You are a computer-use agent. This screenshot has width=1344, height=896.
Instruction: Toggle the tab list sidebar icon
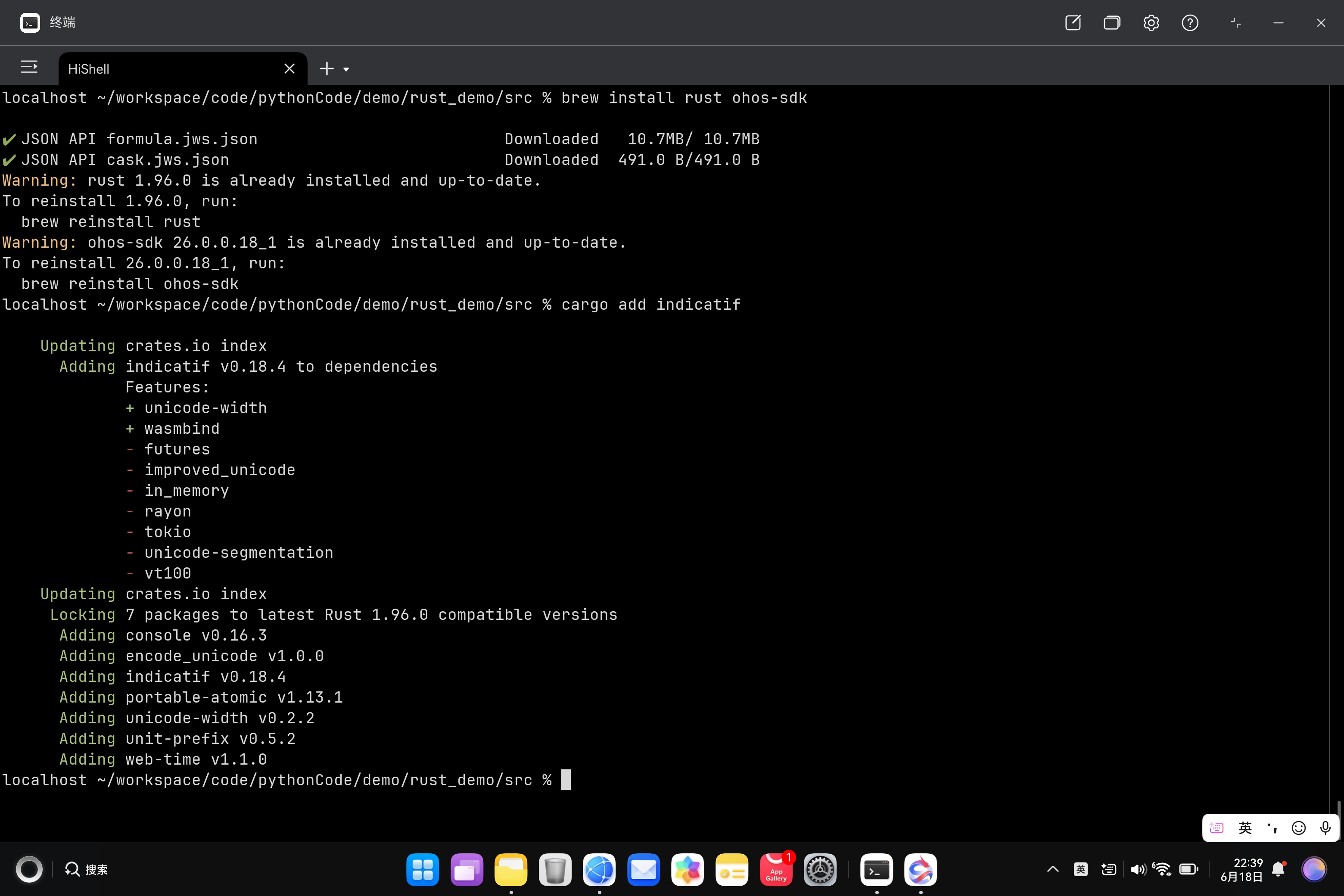coord(29,68)
